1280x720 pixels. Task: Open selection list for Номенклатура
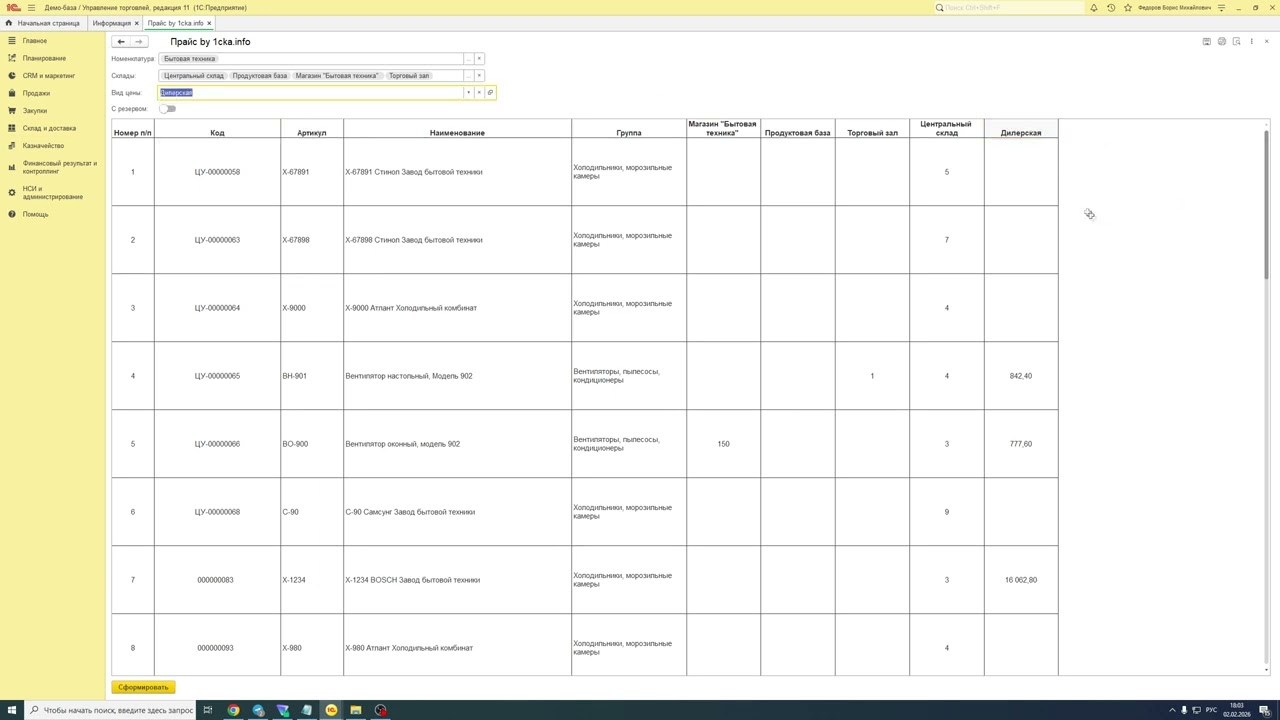pyautogui.click(x=468, y=59)
